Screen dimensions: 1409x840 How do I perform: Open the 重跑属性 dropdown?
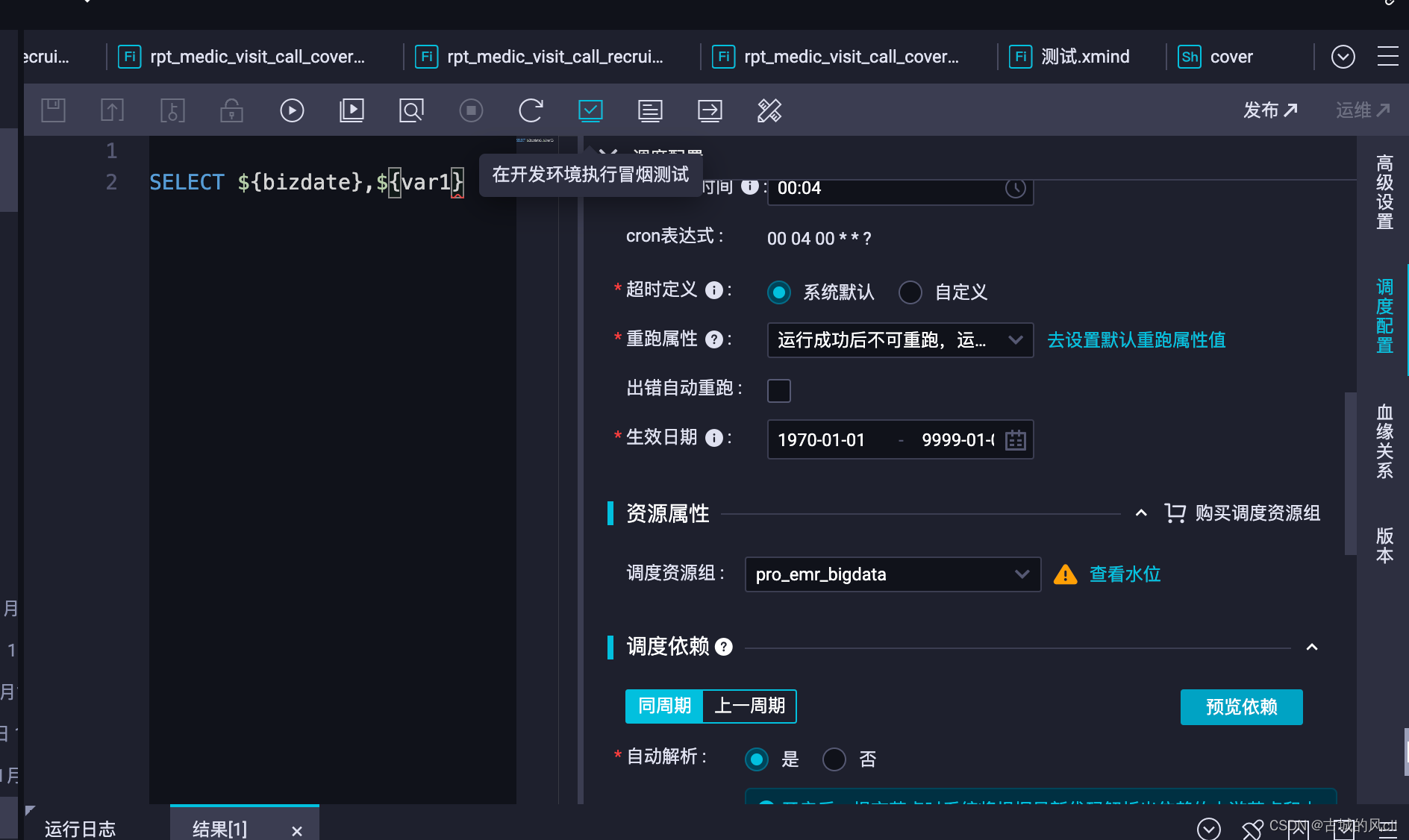point(1015,339)
